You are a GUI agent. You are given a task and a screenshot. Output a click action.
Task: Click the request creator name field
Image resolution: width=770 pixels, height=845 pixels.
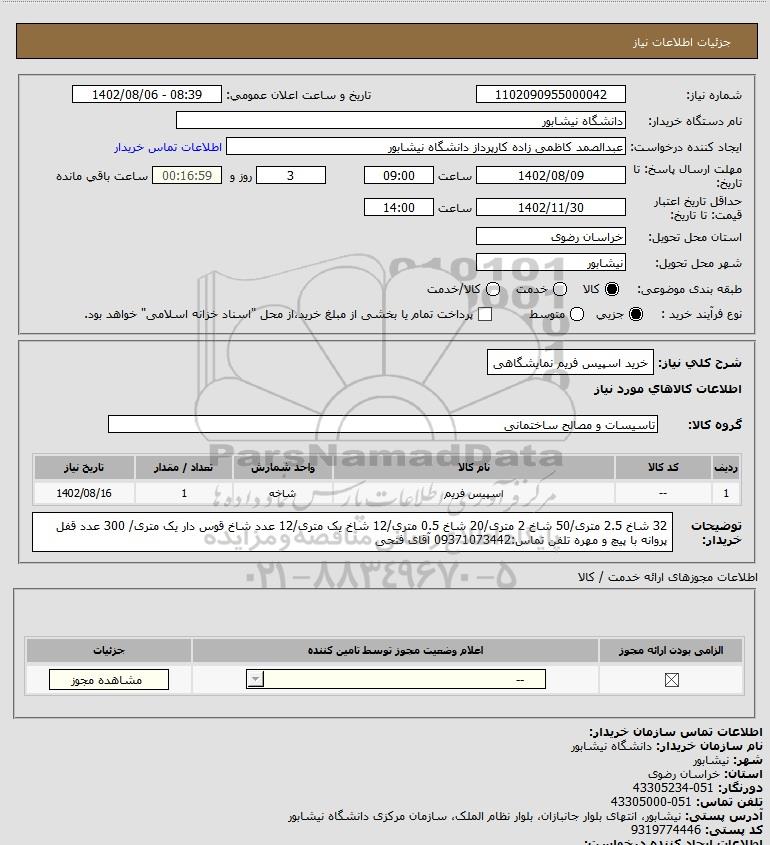coord(426,147)
